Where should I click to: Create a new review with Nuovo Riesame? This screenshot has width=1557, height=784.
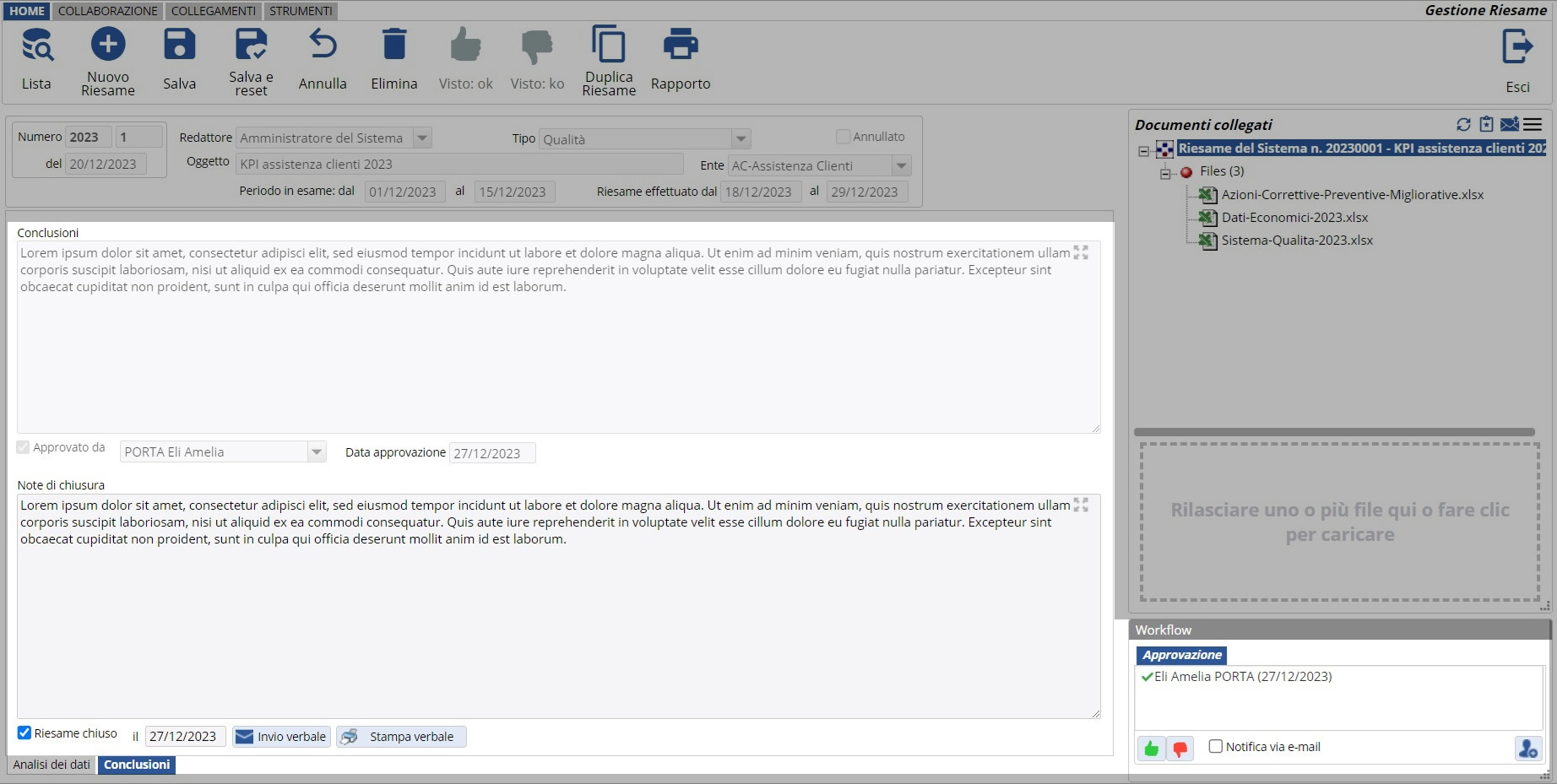(108, 45)
